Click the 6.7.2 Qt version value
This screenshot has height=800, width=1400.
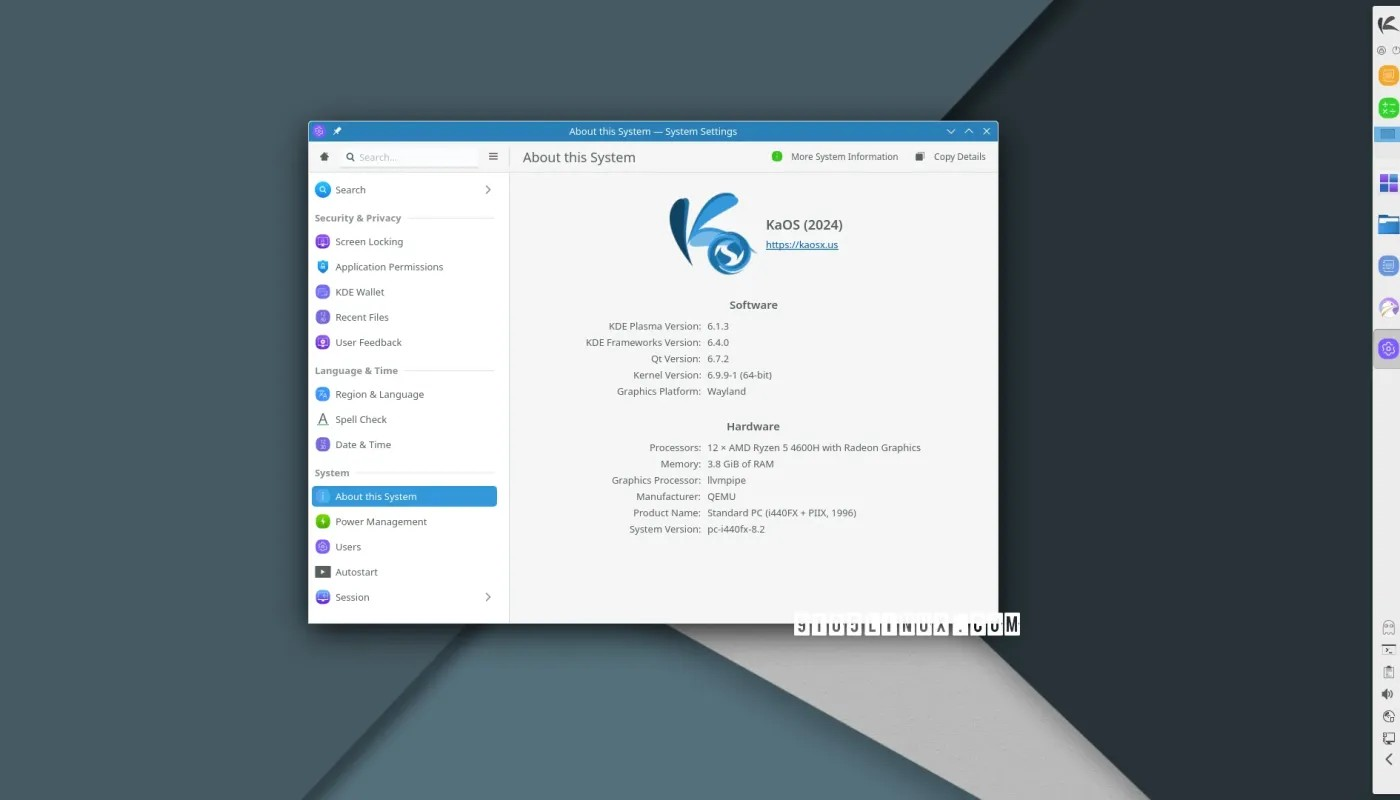(x=718, y=359)
